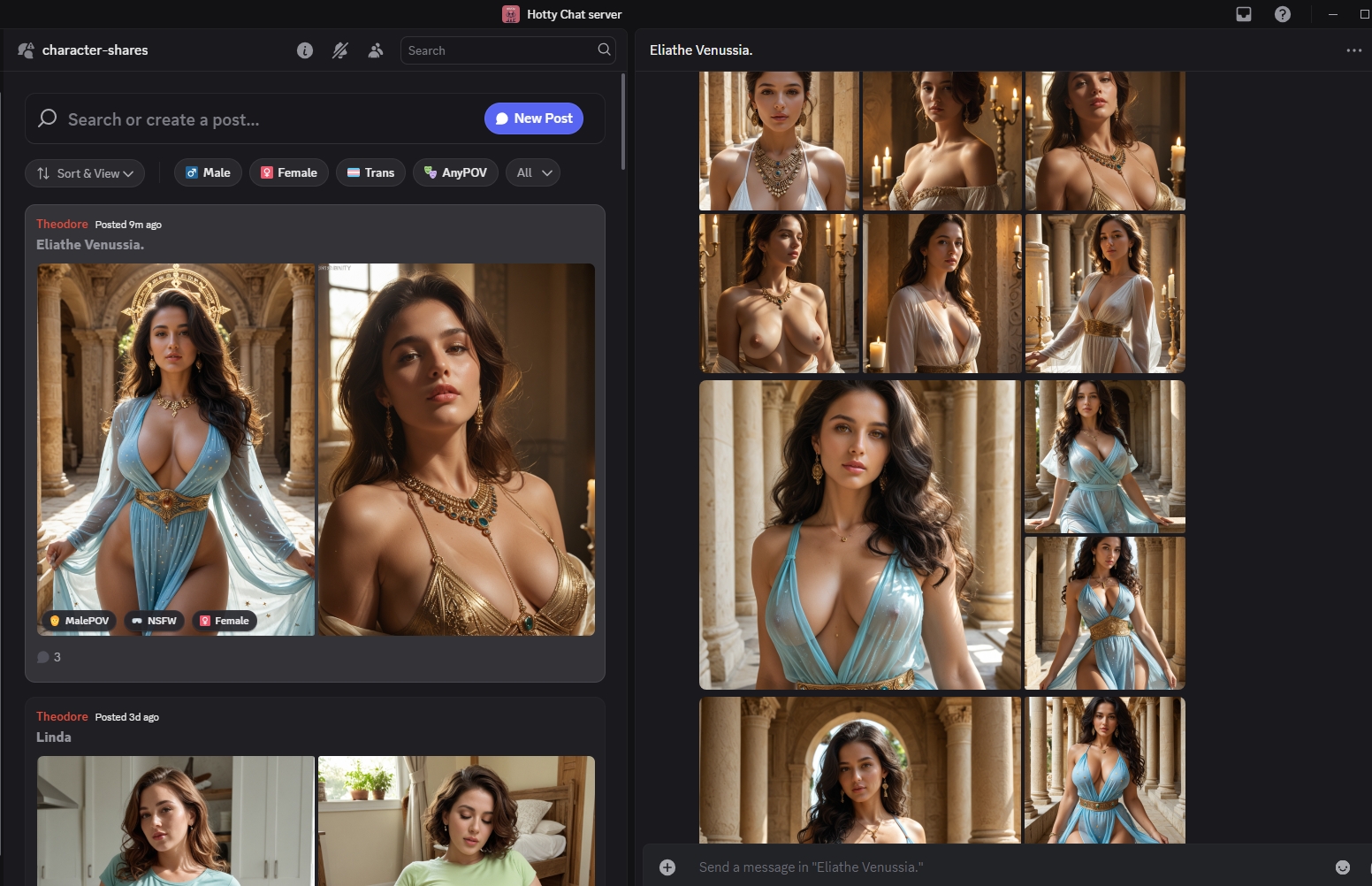This screenshot has height=886, width=1372.
Task: Click the forum post list scrollbar
Action: click(623, 121)
